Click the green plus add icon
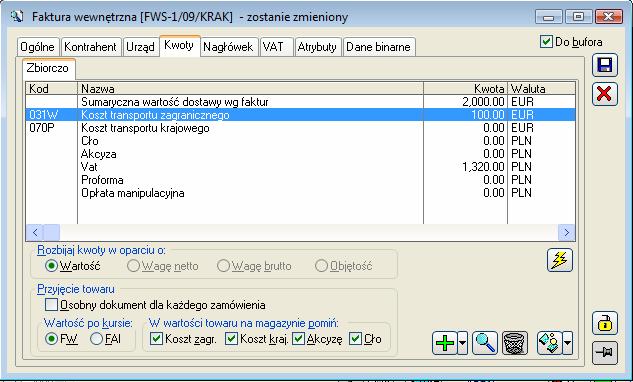 coord(444,343)
